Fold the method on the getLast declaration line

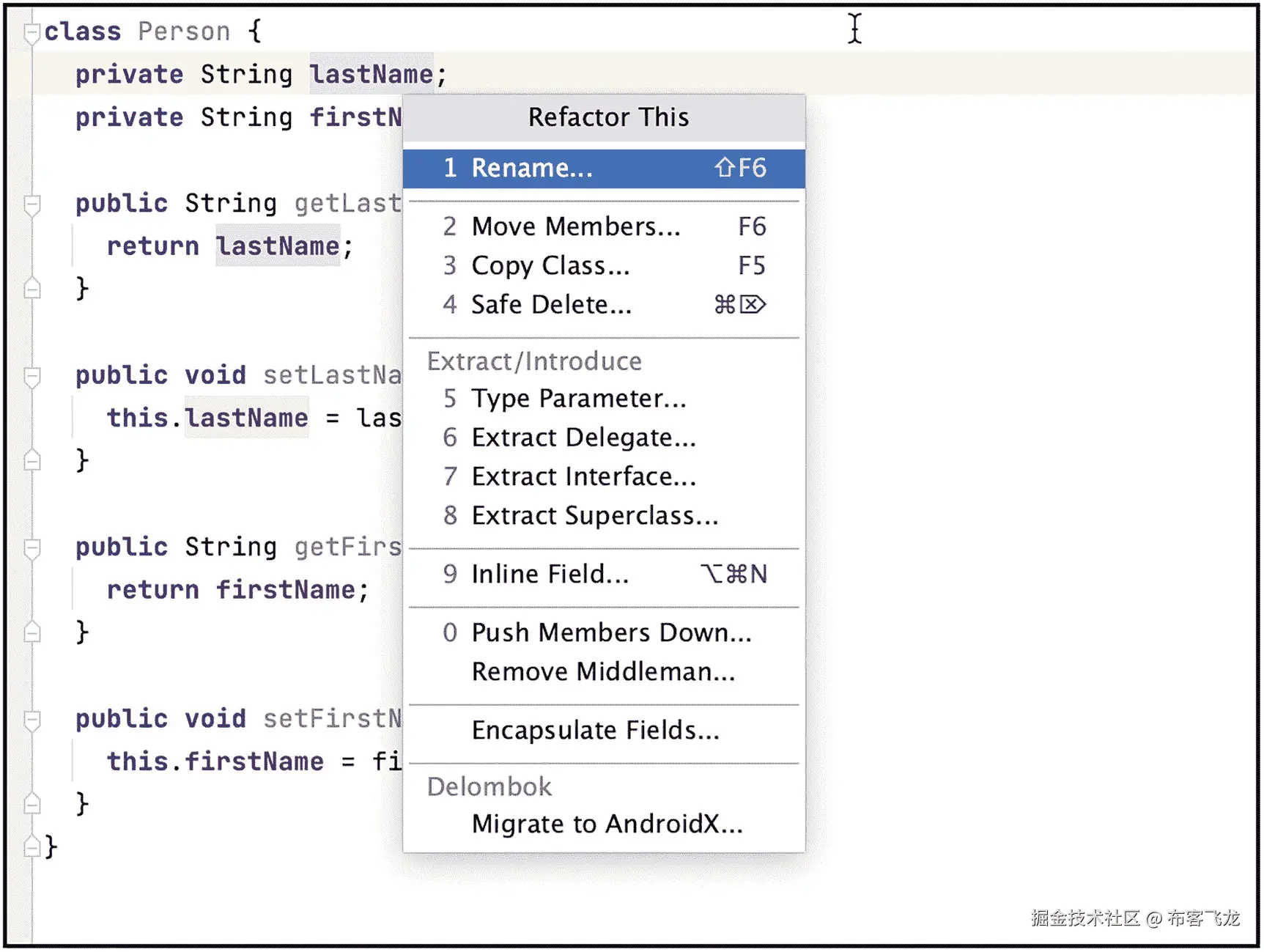[x=32, y=204]
